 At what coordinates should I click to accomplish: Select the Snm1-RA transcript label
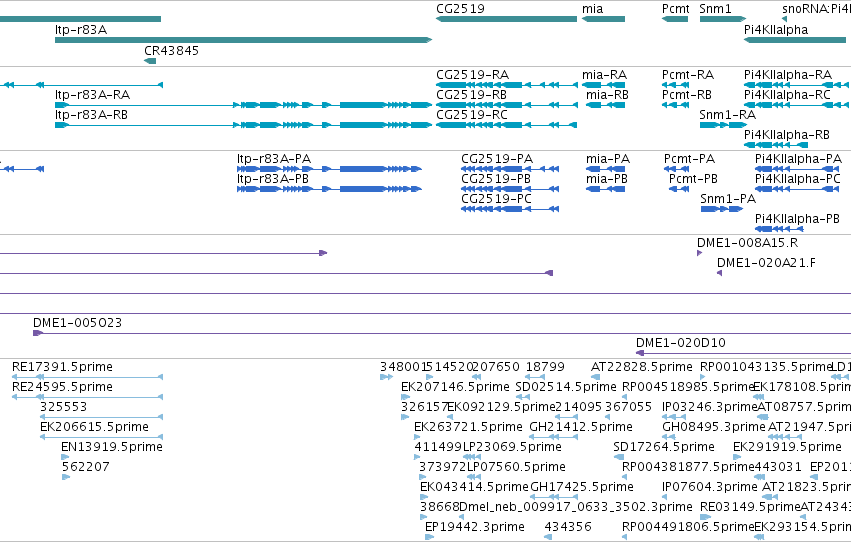click(727, 114)
